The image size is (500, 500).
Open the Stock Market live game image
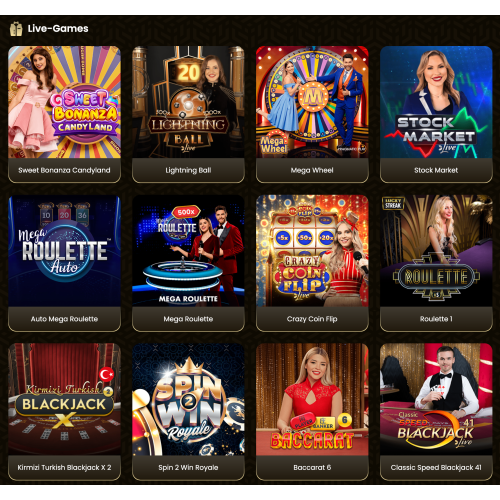(436, 102)
